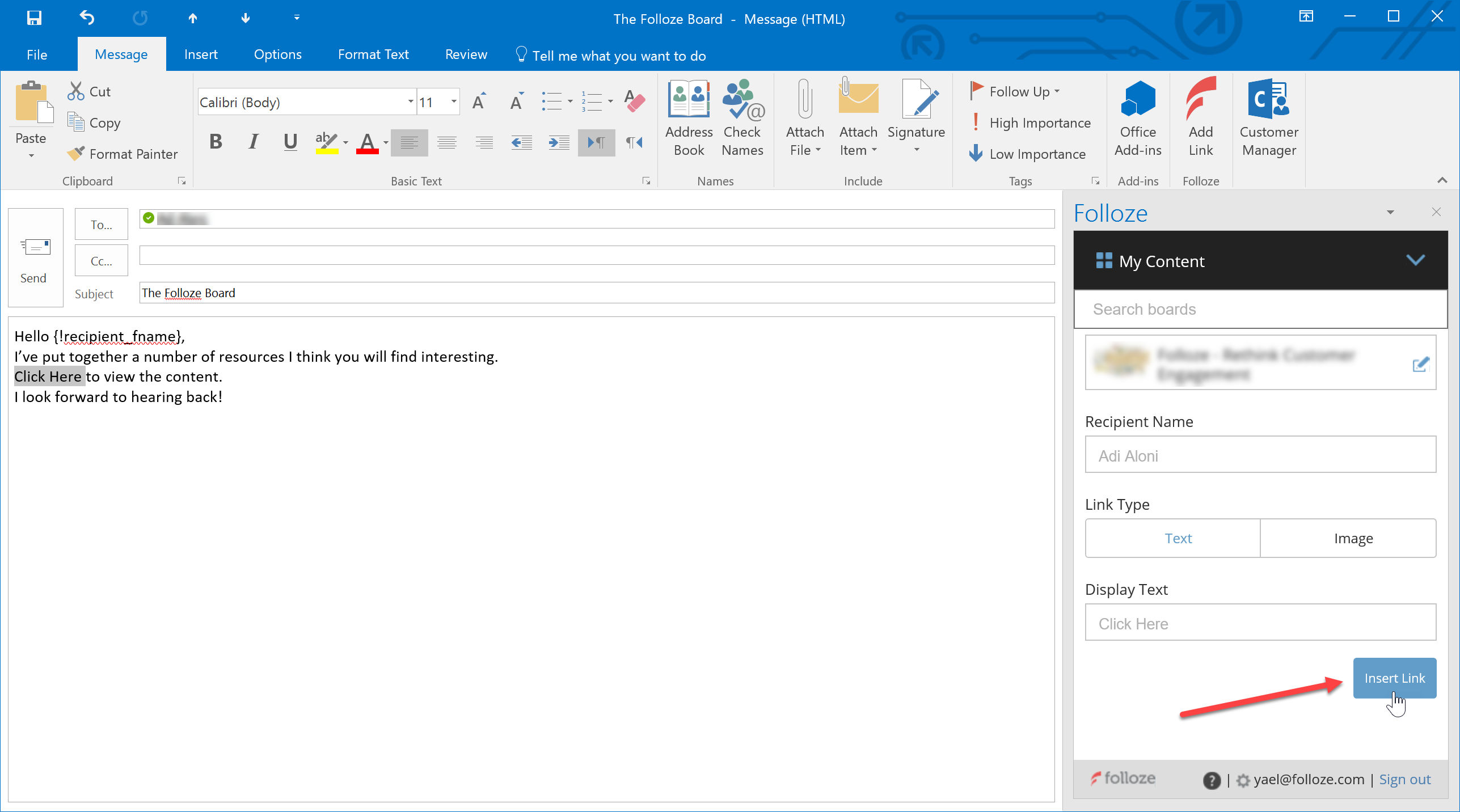The height and width of the screenshot is (812, 1460).
Task: Toggle bold formatting
Action: click(x=215, y=142)
